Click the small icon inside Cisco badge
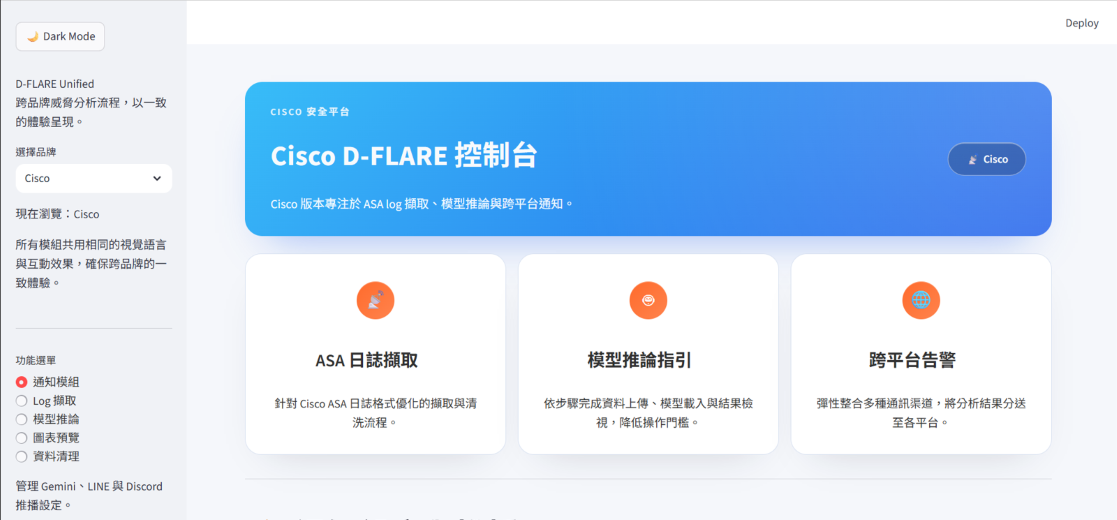The image size is (1117, 520). click(972, 159)
